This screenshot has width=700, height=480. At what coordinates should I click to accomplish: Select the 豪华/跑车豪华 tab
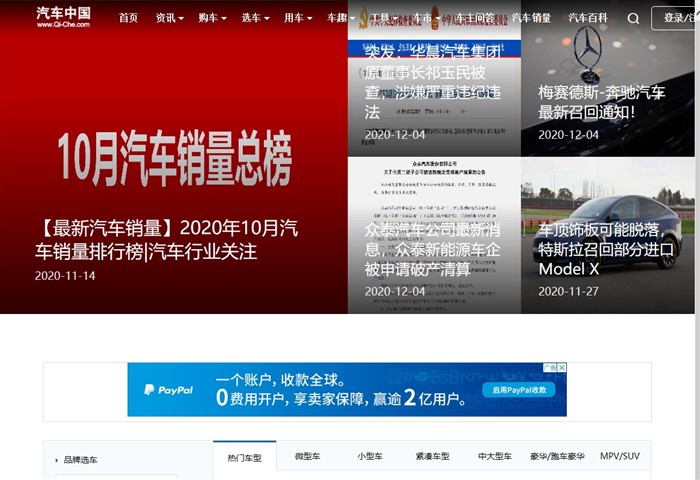coord(557,456)
